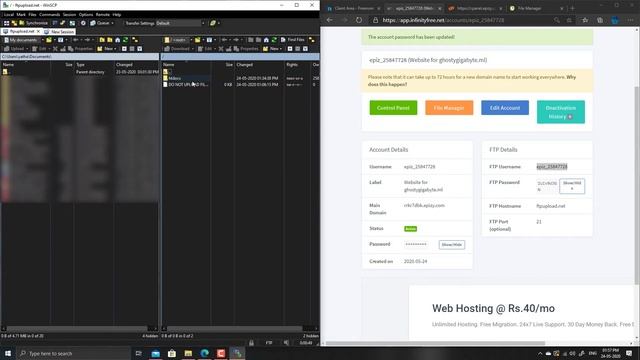
Task: Click the local panel delete X icon
Action: [x=56, y=49]
